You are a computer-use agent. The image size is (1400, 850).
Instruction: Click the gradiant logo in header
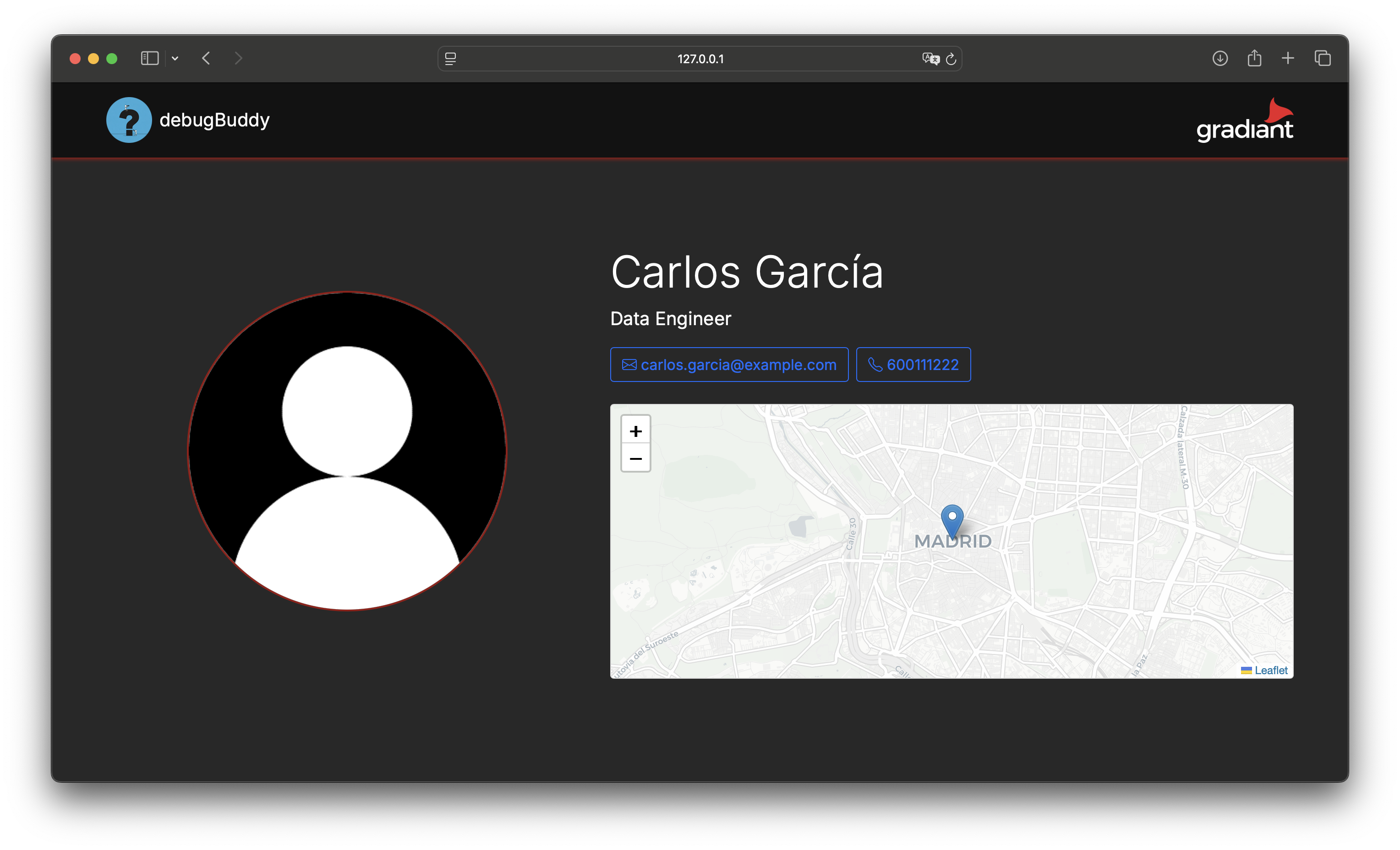1244,121
